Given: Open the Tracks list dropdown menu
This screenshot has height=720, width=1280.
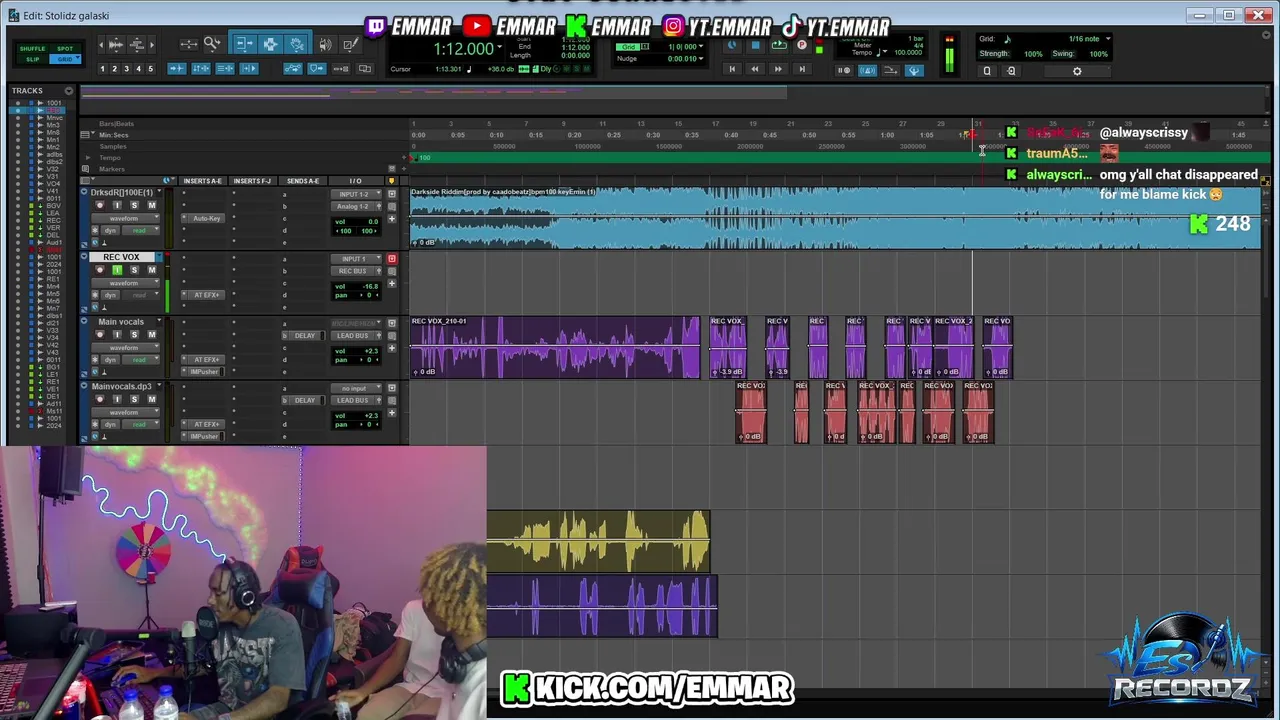Looking at the screenshot, I should pos(69,90).
